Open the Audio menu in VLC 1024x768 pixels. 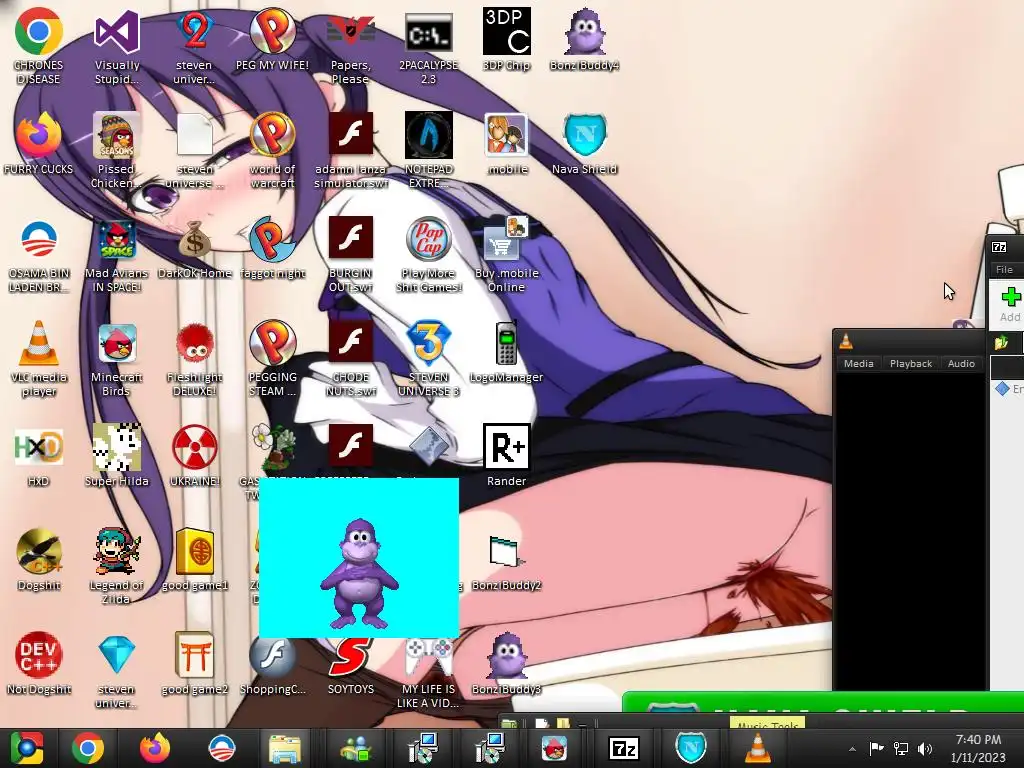961,364
